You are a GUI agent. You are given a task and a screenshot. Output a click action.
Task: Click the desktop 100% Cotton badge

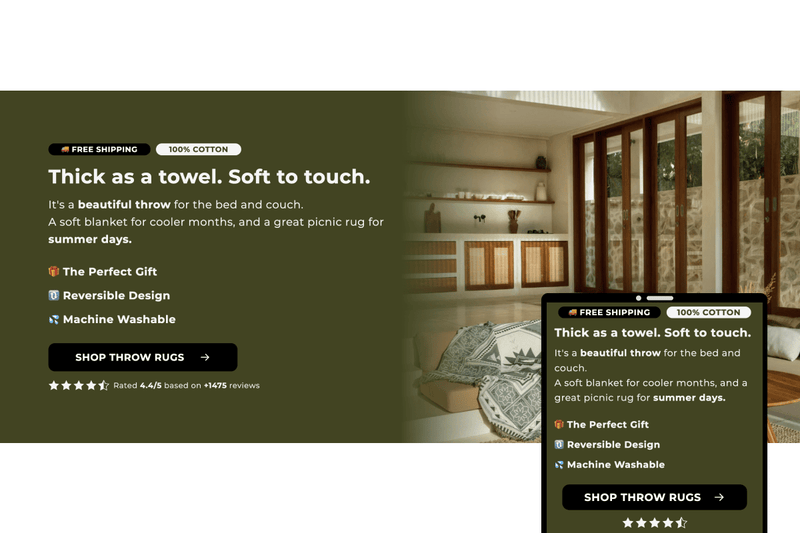click(x=198, y=149)
